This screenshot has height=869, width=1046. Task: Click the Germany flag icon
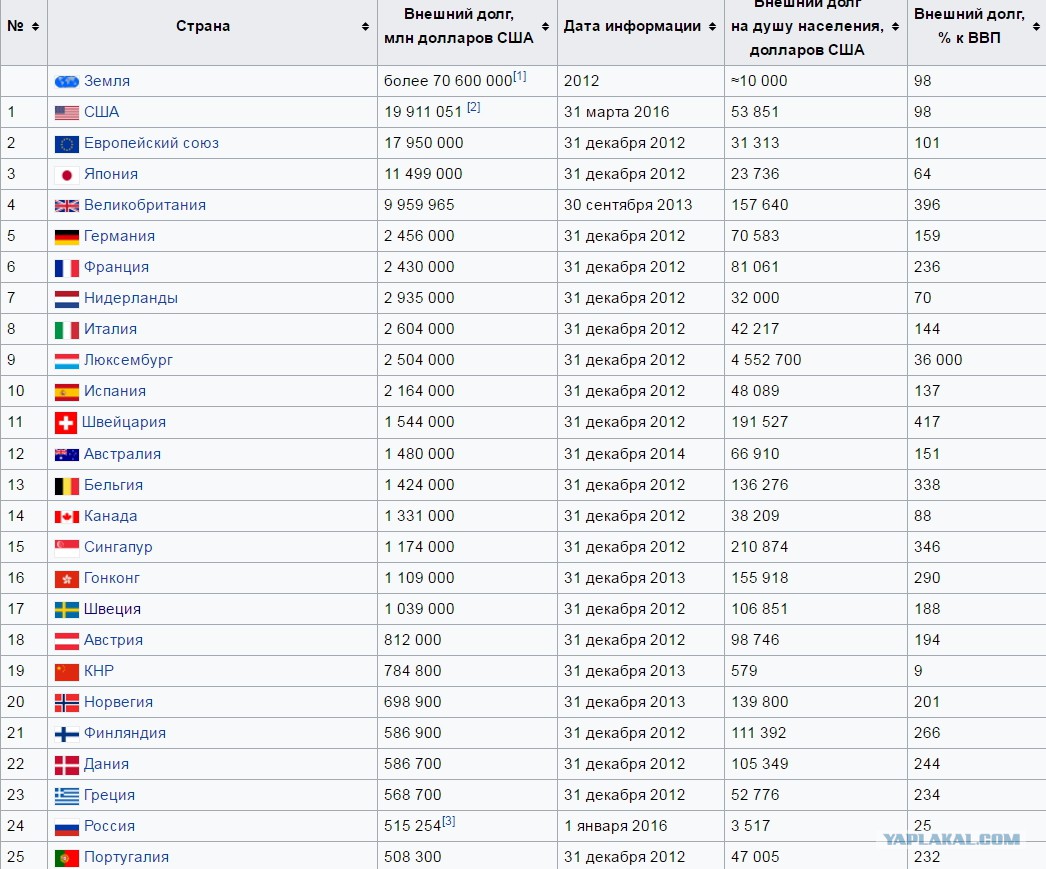[67, 237]
